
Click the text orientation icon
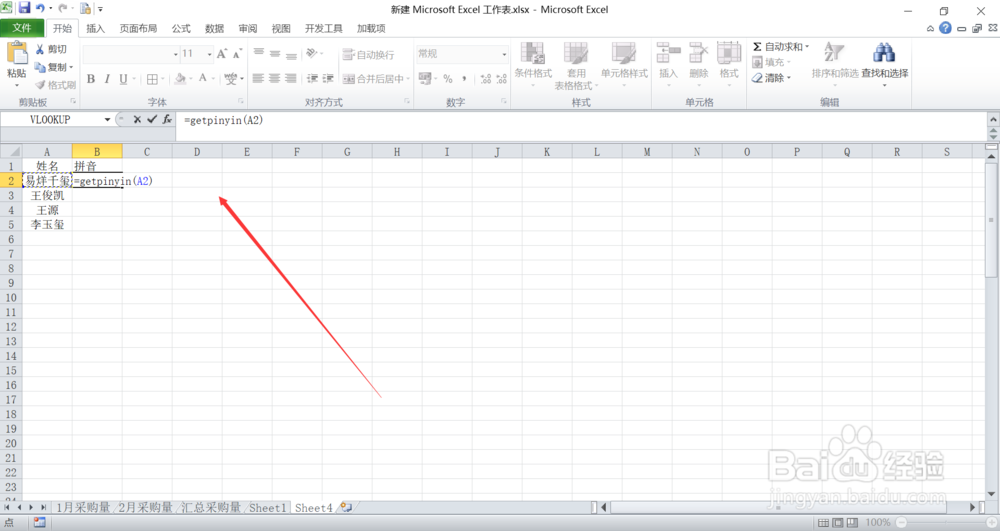click(312, 53)
